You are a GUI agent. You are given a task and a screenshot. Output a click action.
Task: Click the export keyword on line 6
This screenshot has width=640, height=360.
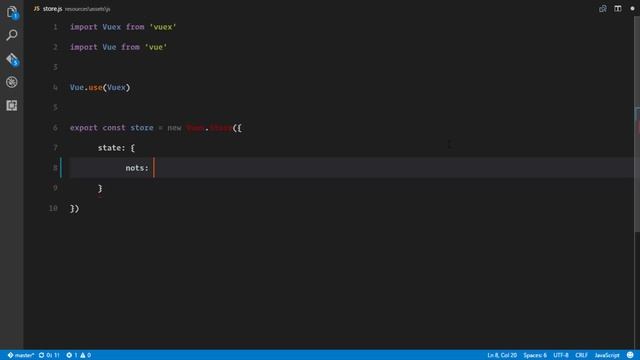(84, 128)
